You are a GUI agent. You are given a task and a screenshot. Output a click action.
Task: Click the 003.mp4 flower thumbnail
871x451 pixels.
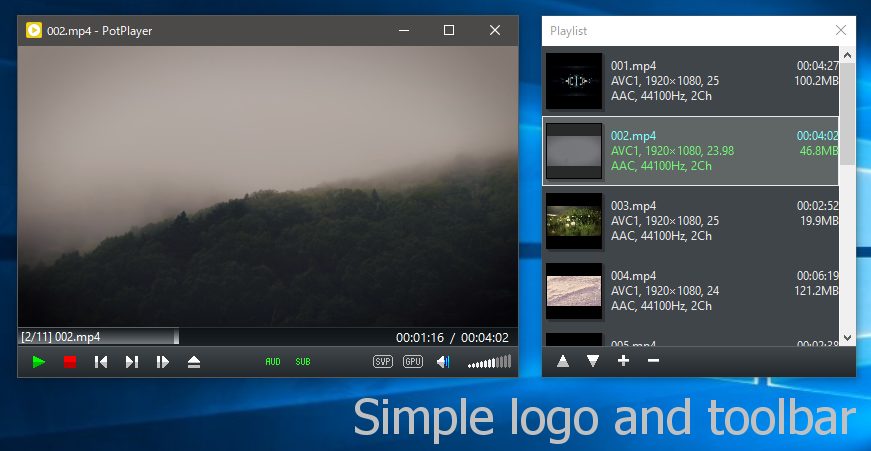coord(574,221)
